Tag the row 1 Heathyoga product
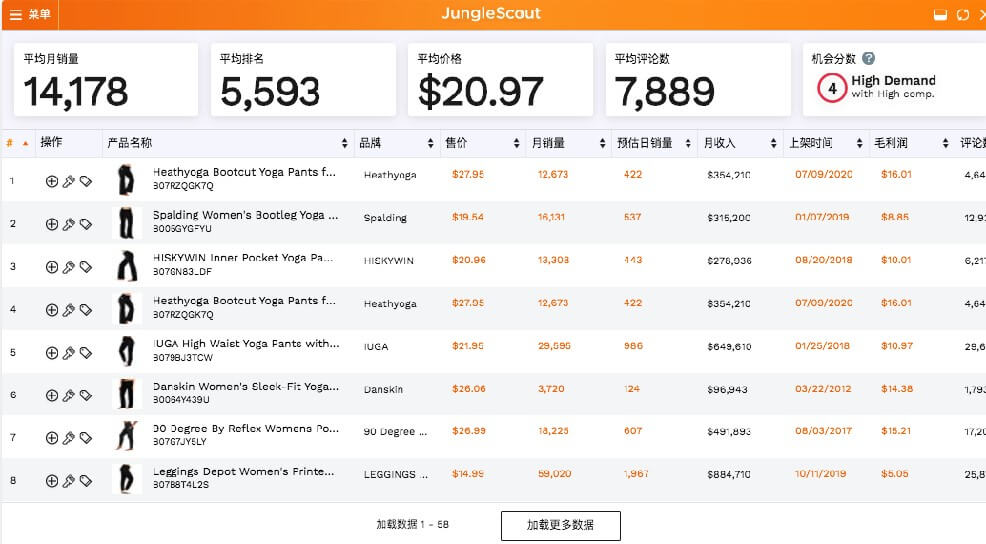 (86, 181)
